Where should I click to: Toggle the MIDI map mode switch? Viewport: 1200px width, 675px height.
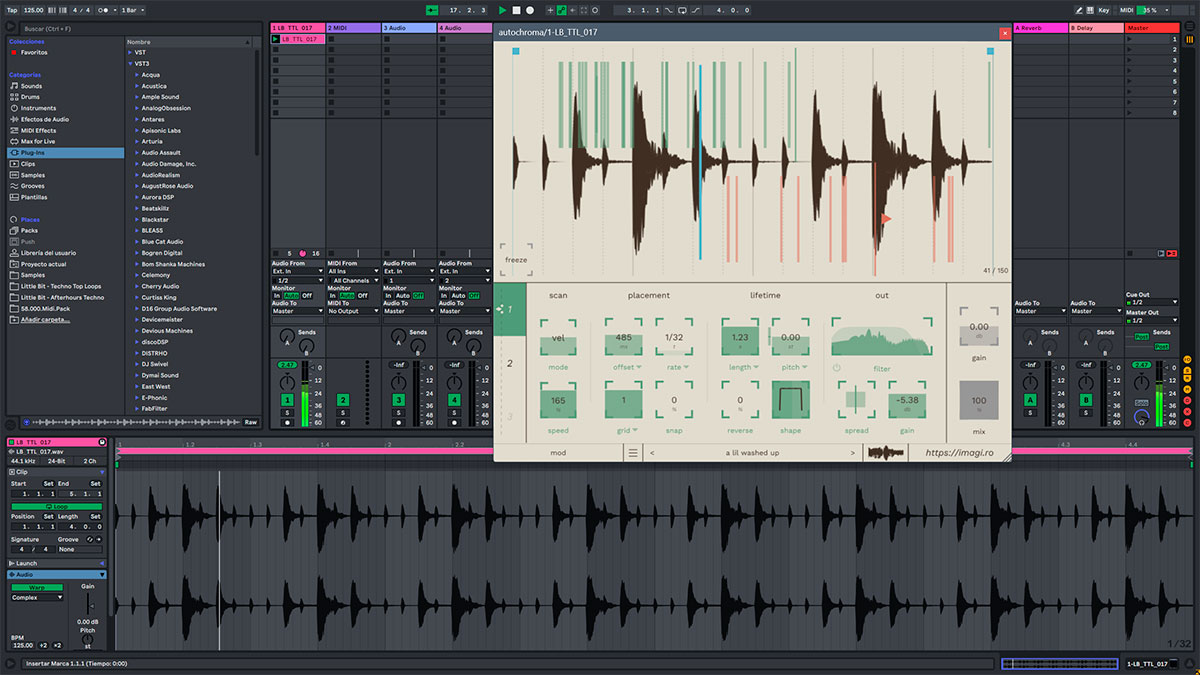pos(1127,10)
